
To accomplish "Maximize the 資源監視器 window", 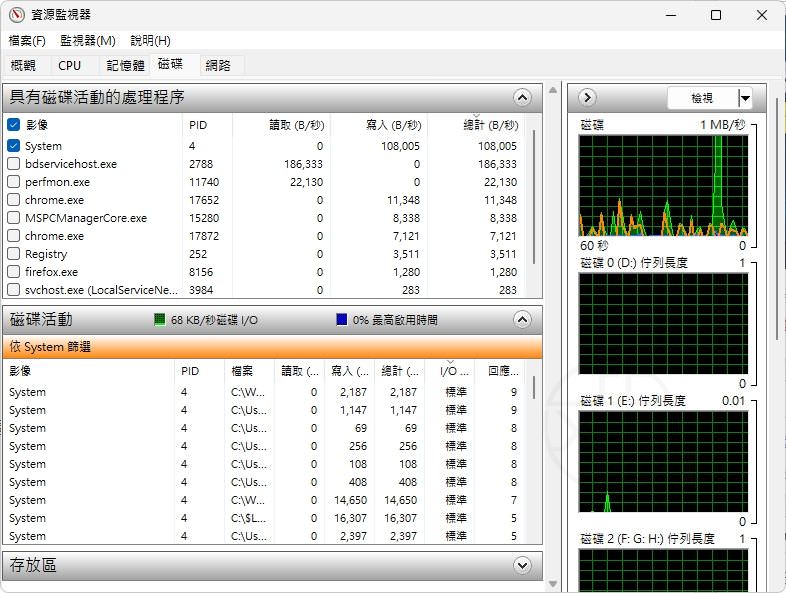I will [x=716, y=15].
